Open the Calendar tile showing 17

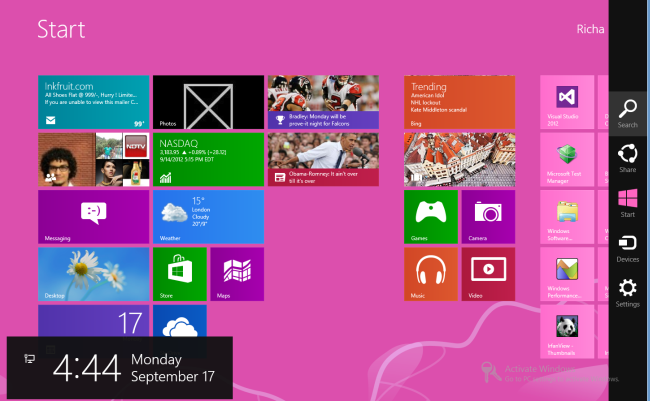point(94,321)
